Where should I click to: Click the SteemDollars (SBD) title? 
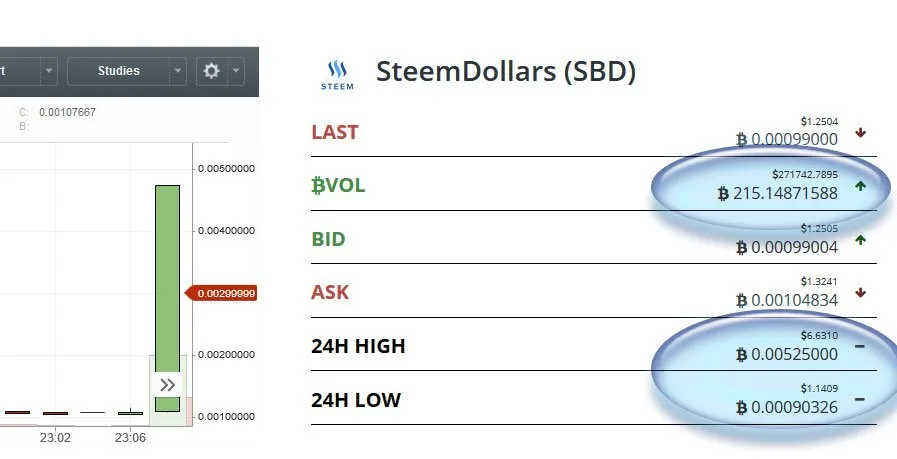point(506,72)
